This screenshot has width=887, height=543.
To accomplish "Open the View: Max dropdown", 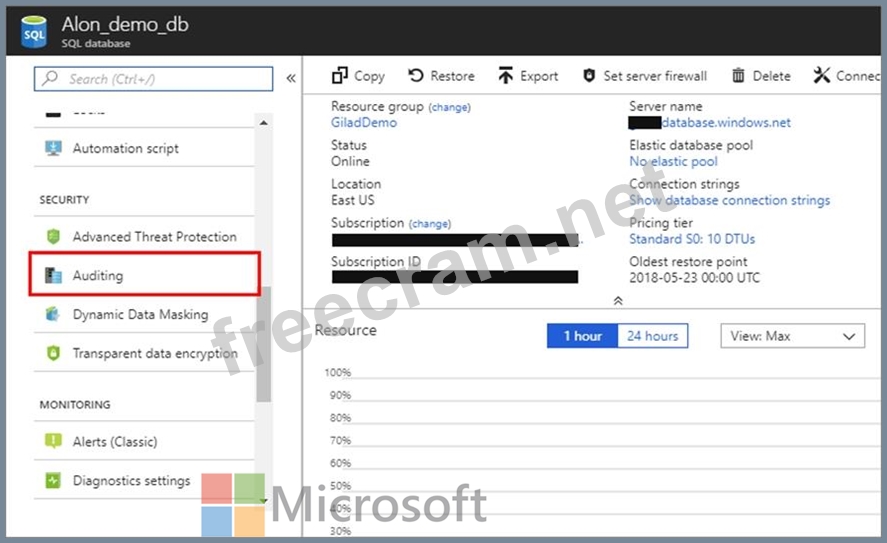I will click(793, 336).
